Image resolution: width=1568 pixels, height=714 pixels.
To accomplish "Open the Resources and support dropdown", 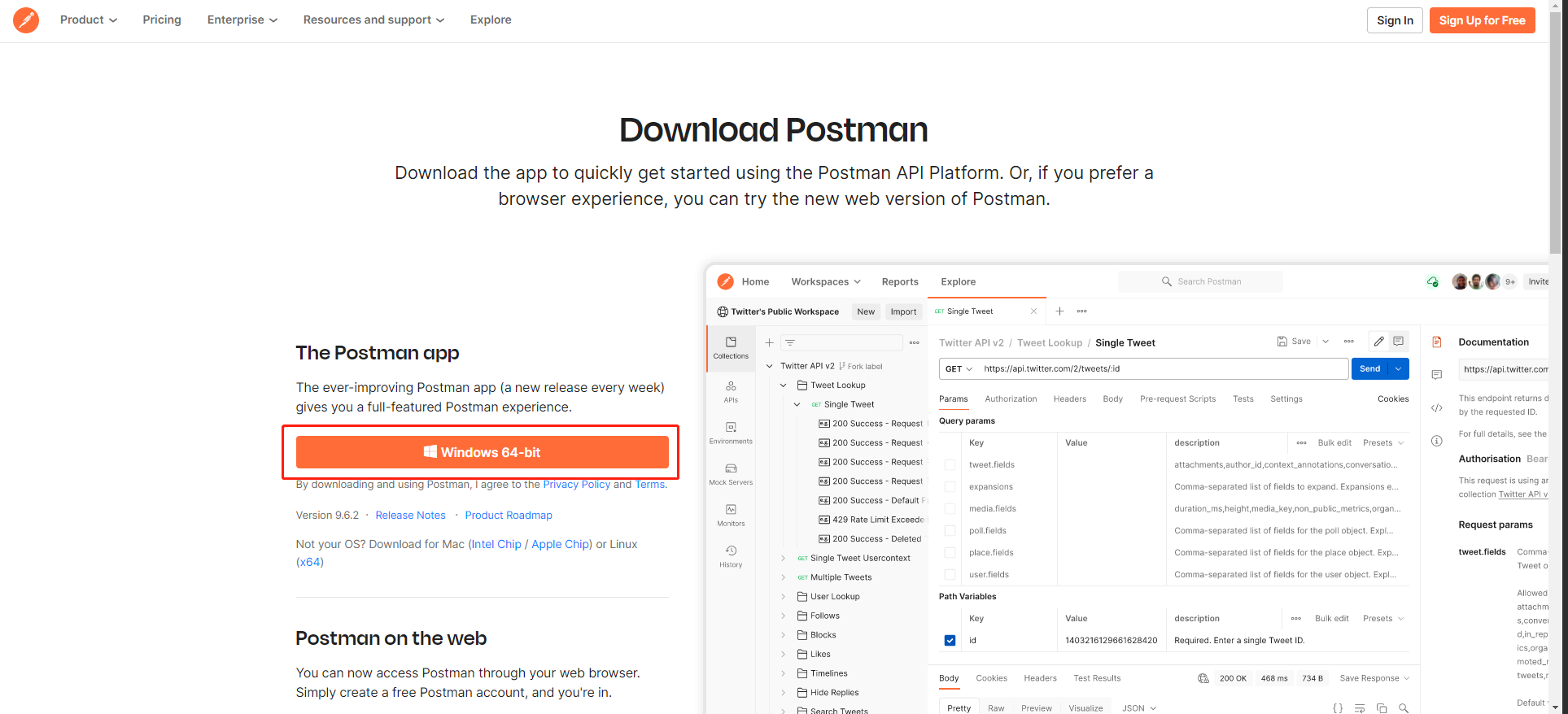I will coord(373,20).
